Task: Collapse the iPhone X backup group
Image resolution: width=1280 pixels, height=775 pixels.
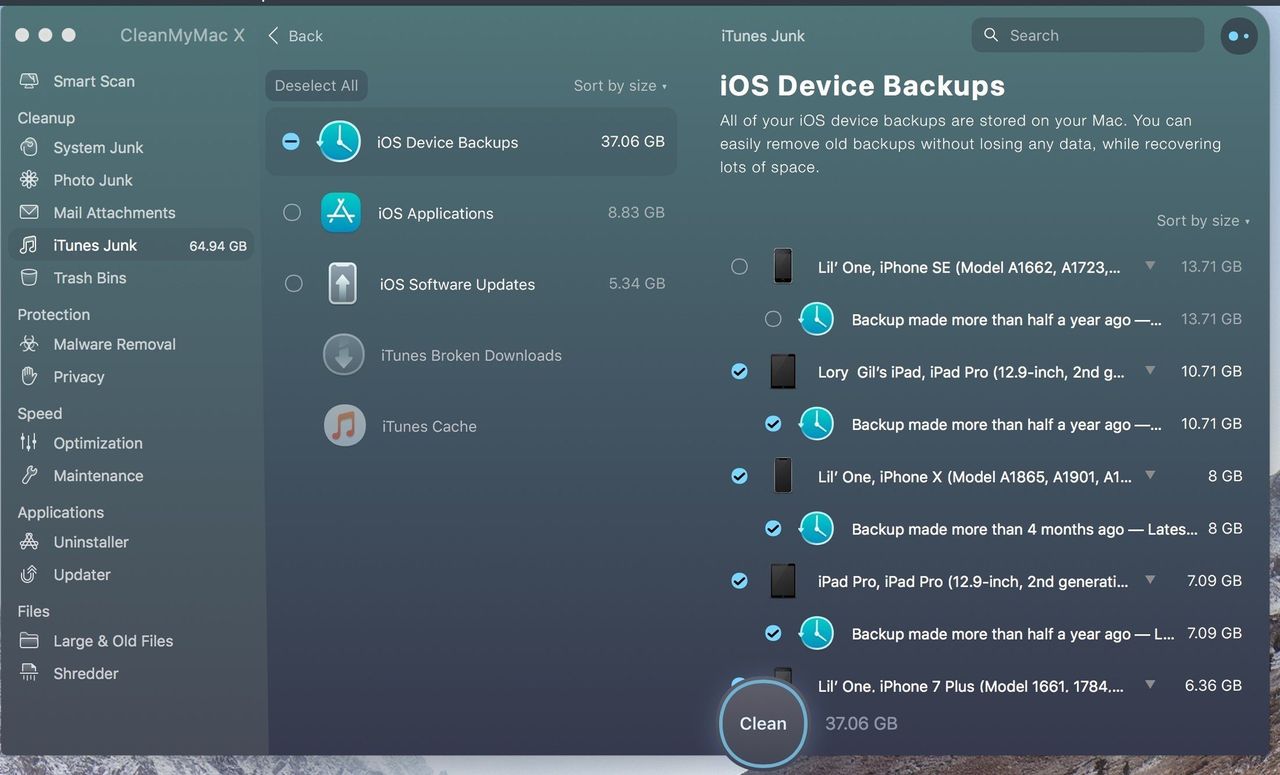Action: click(1150, 476)
